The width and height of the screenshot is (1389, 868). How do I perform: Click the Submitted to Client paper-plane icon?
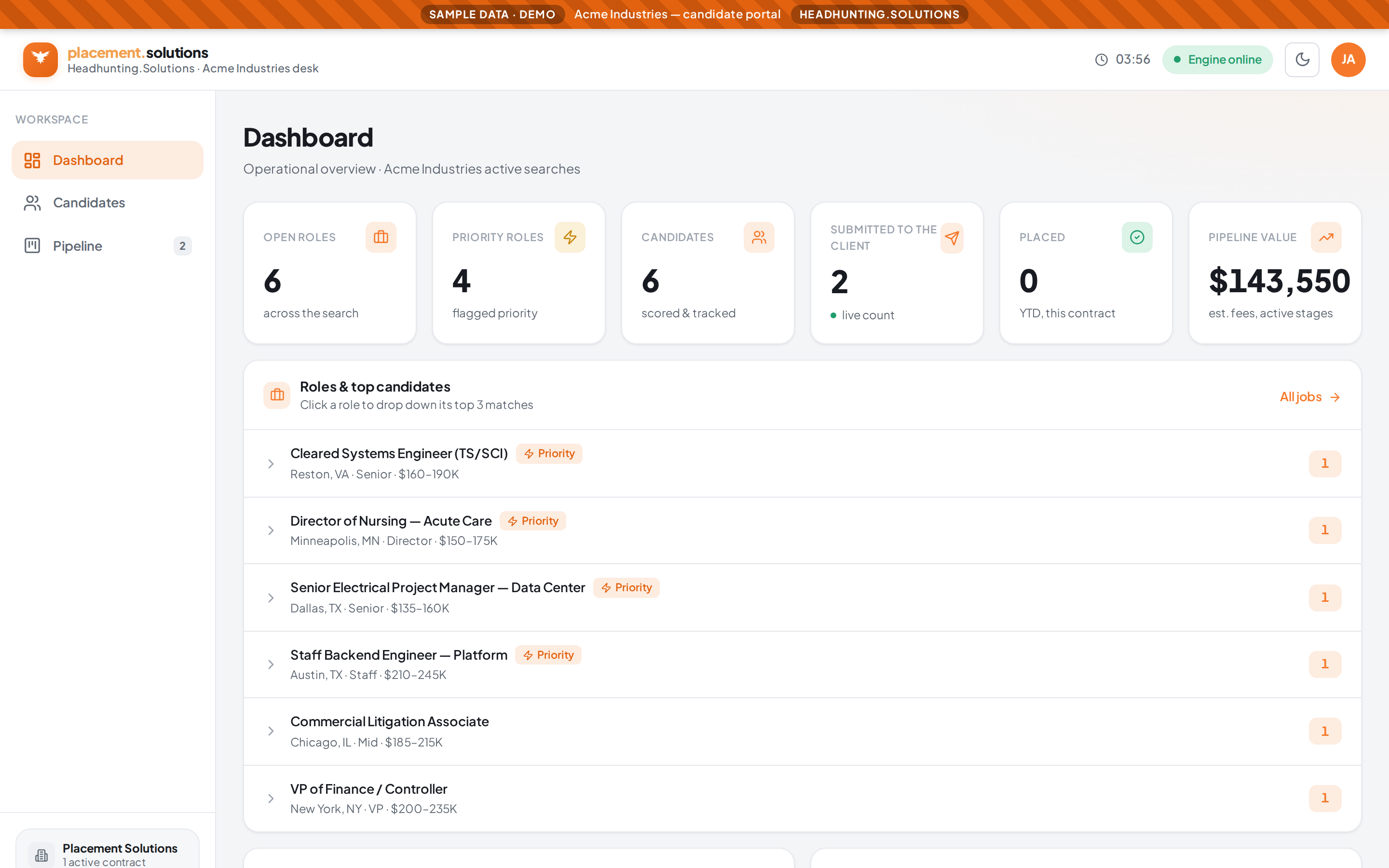[x=952, y=238]
